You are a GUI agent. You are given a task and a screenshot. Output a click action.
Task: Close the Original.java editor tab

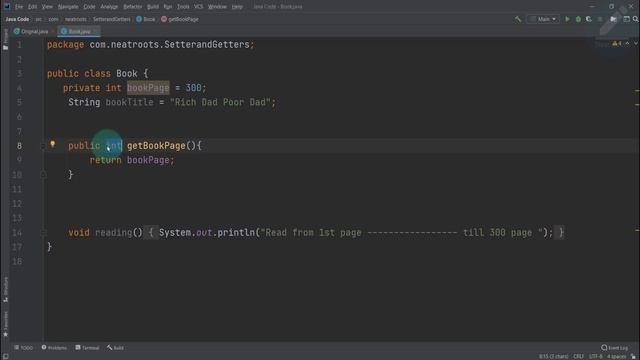(53, 31)
